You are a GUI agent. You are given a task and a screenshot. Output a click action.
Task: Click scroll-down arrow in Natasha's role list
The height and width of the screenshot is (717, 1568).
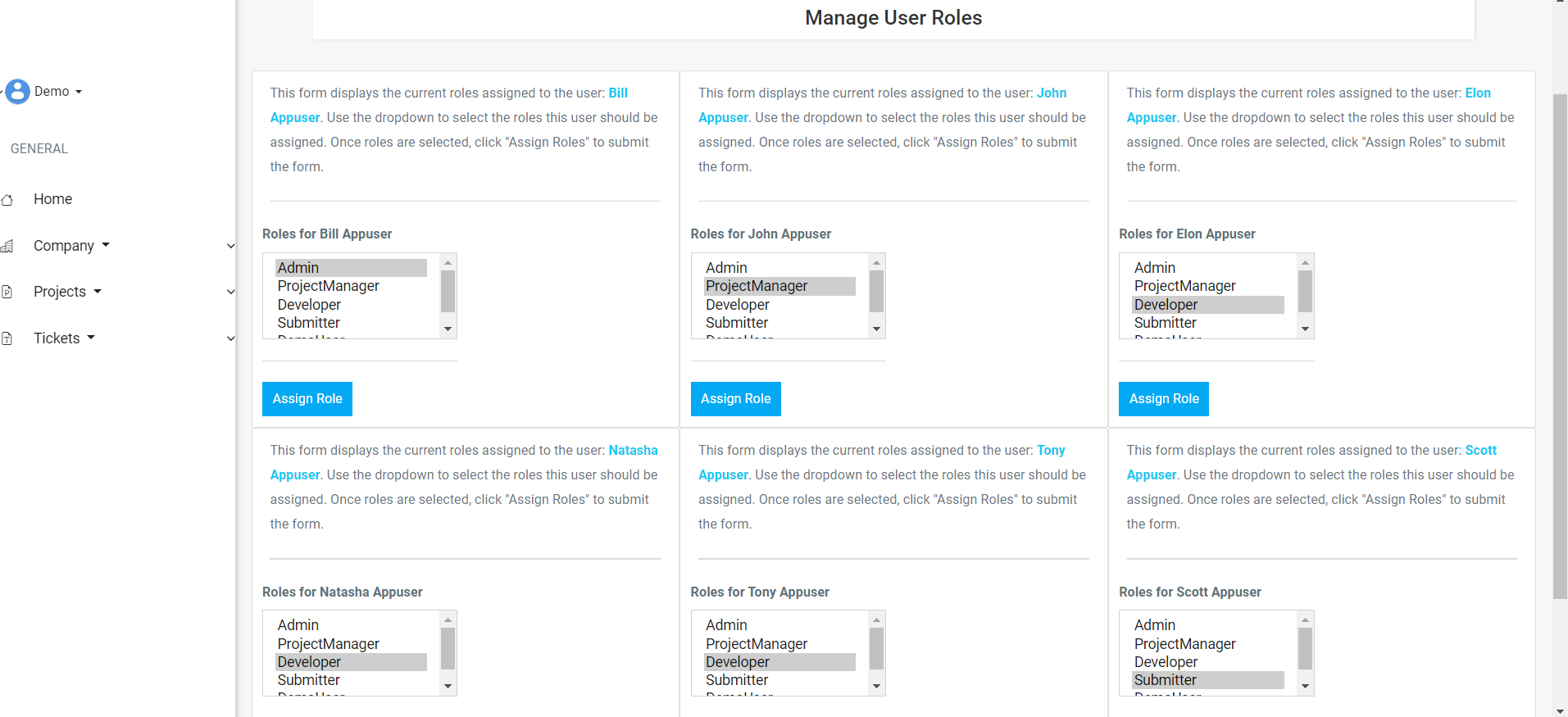448,687
